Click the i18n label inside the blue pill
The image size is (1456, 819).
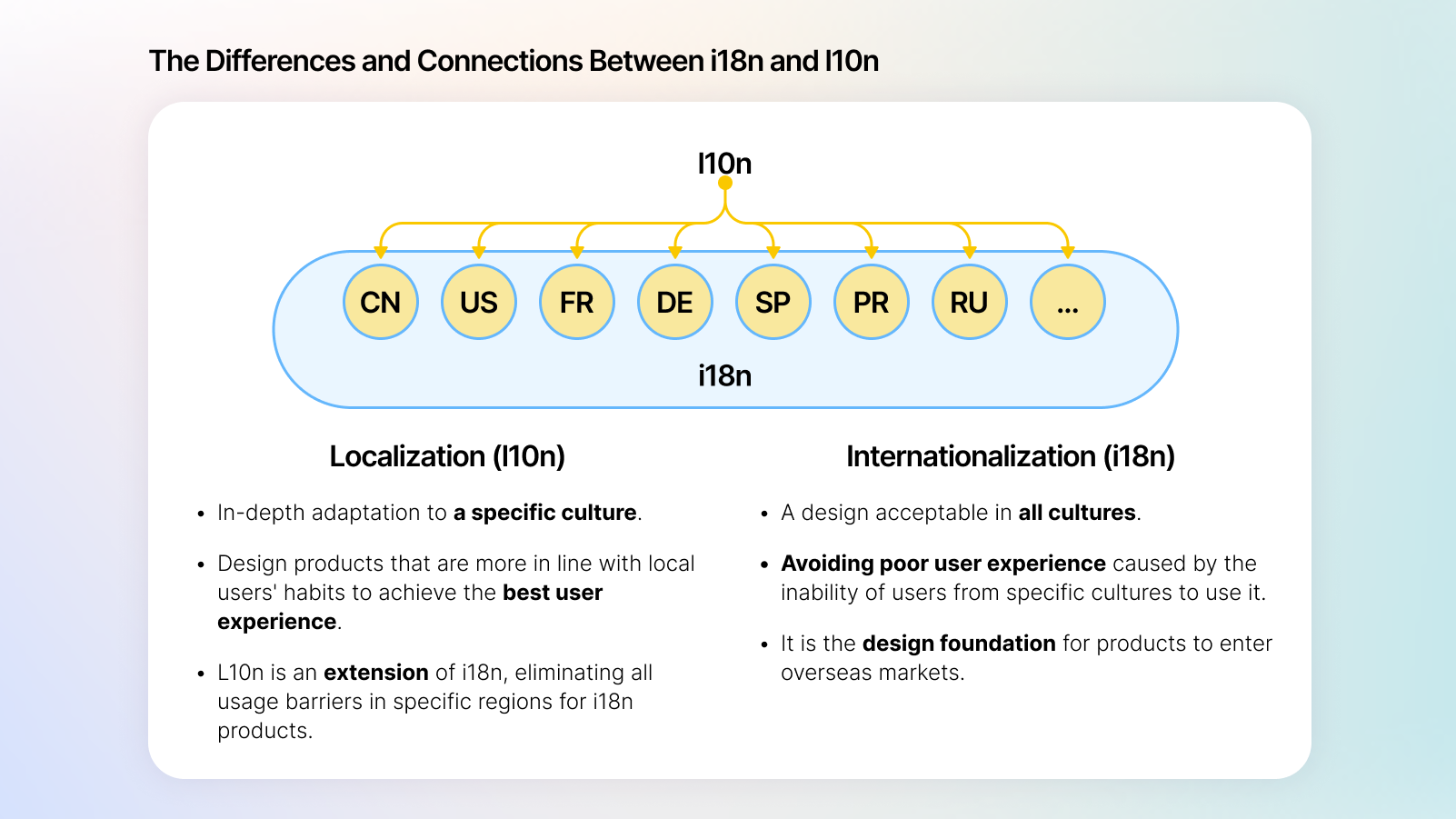[x=724, y=375]
